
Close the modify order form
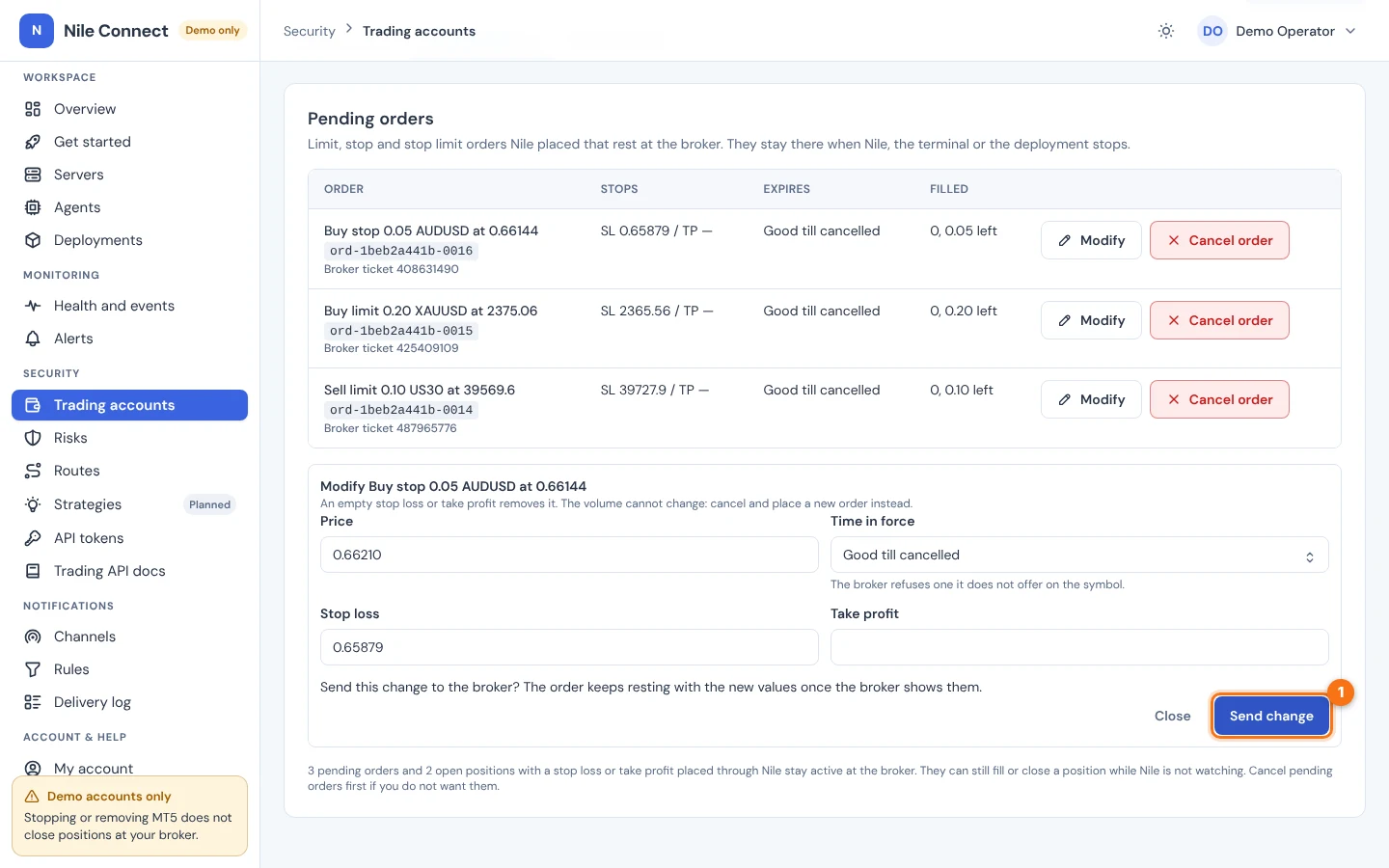point(1172,716)
